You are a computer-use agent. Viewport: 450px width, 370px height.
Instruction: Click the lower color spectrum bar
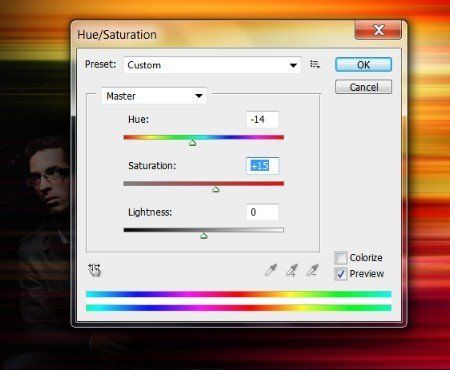point(238,308)
